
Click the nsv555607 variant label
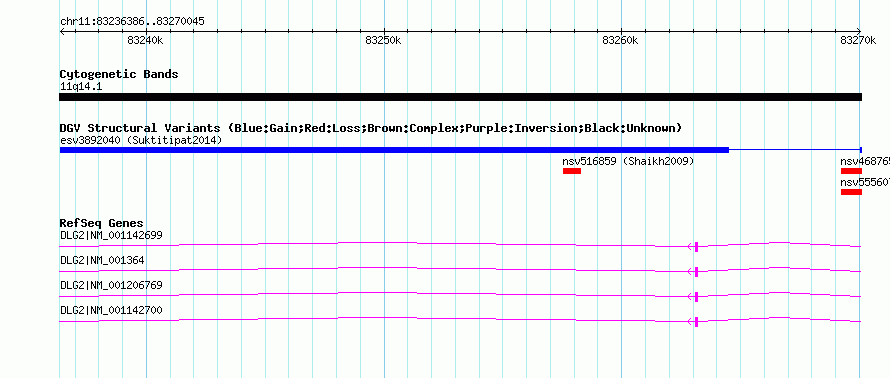865,183
